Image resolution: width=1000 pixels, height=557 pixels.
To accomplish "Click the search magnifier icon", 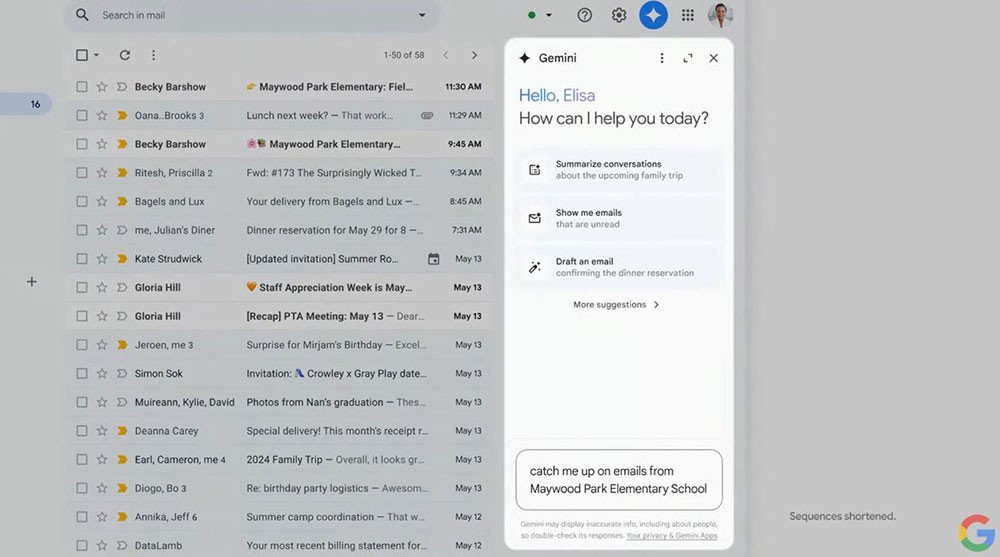I will tap(82, 15).
